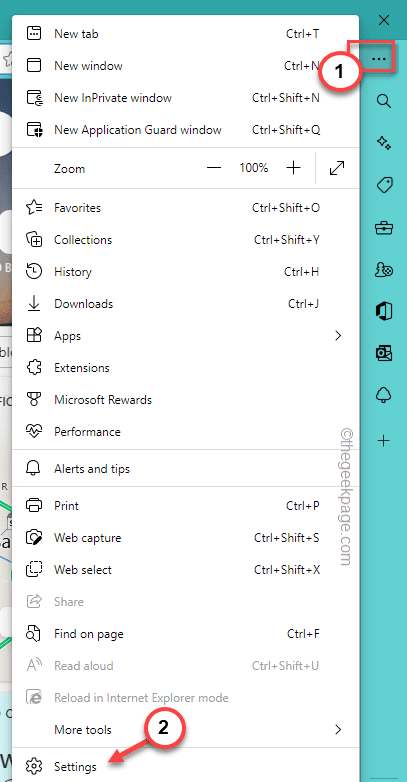Choose New Application Guard window
This screenshot has height=782, width=407.
tap(186, 130)
